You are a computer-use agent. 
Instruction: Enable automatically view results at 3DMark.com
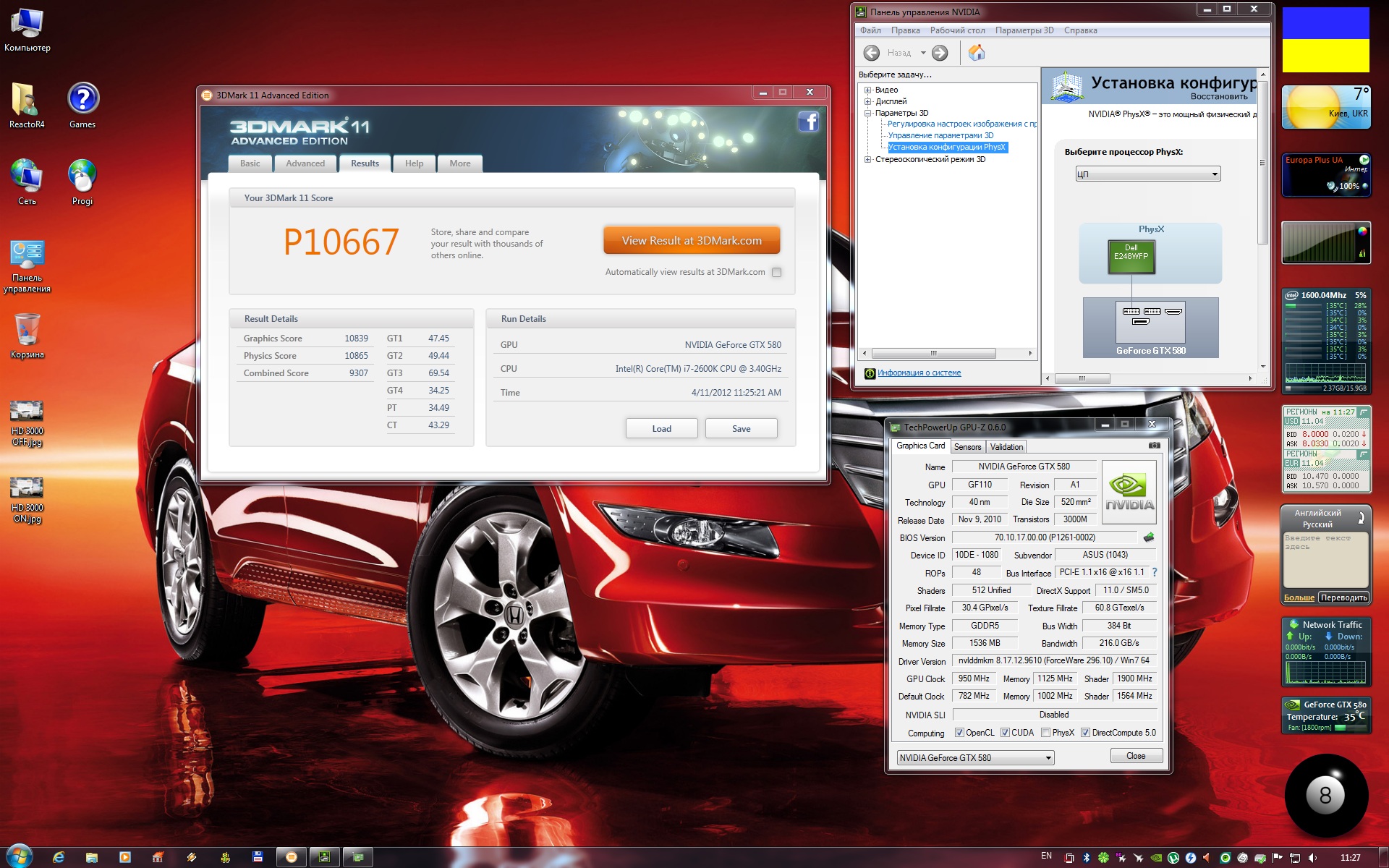click(x=776, y=272)
